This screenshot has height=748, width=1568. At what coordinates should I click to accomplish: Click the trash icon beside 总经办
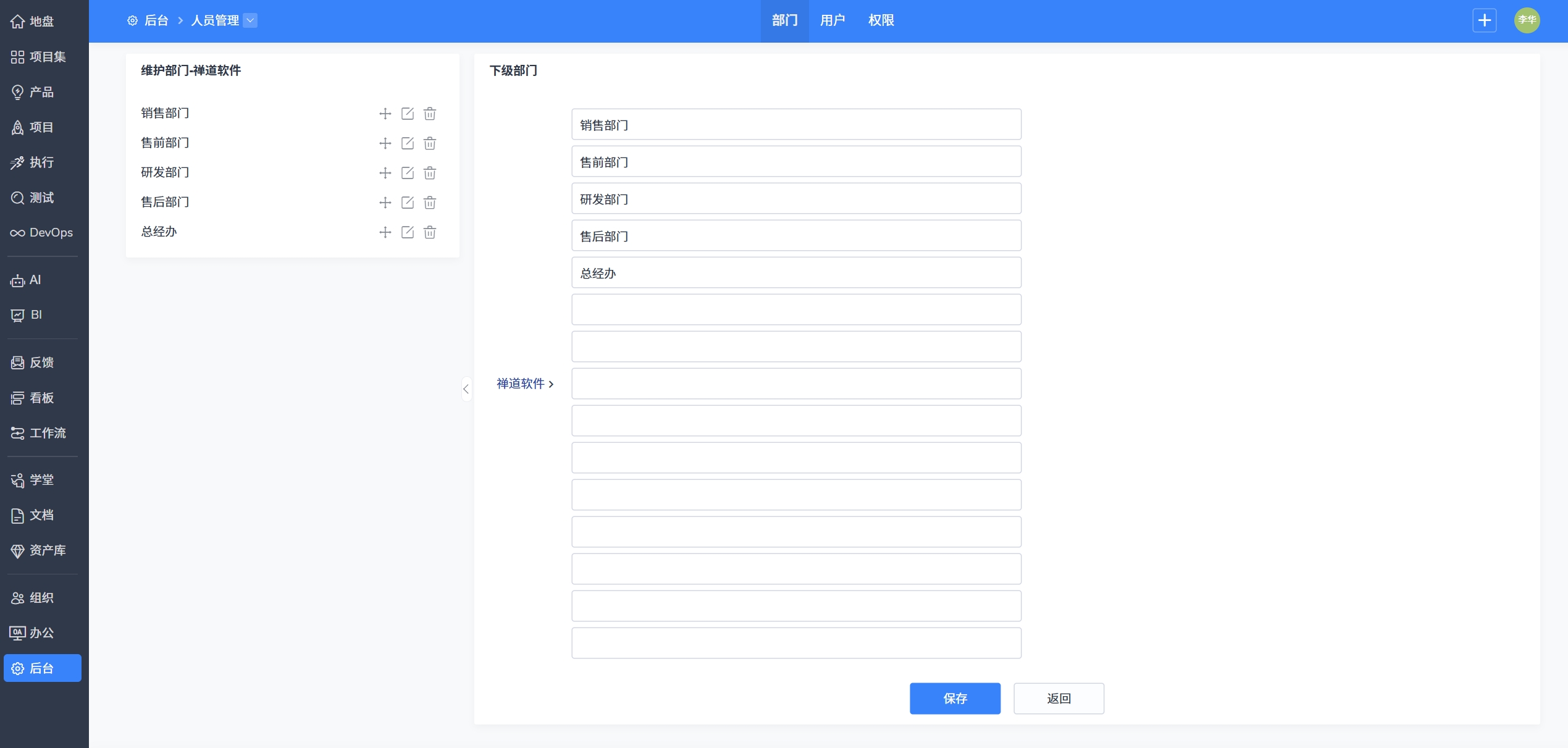click(x=430, y=232)
